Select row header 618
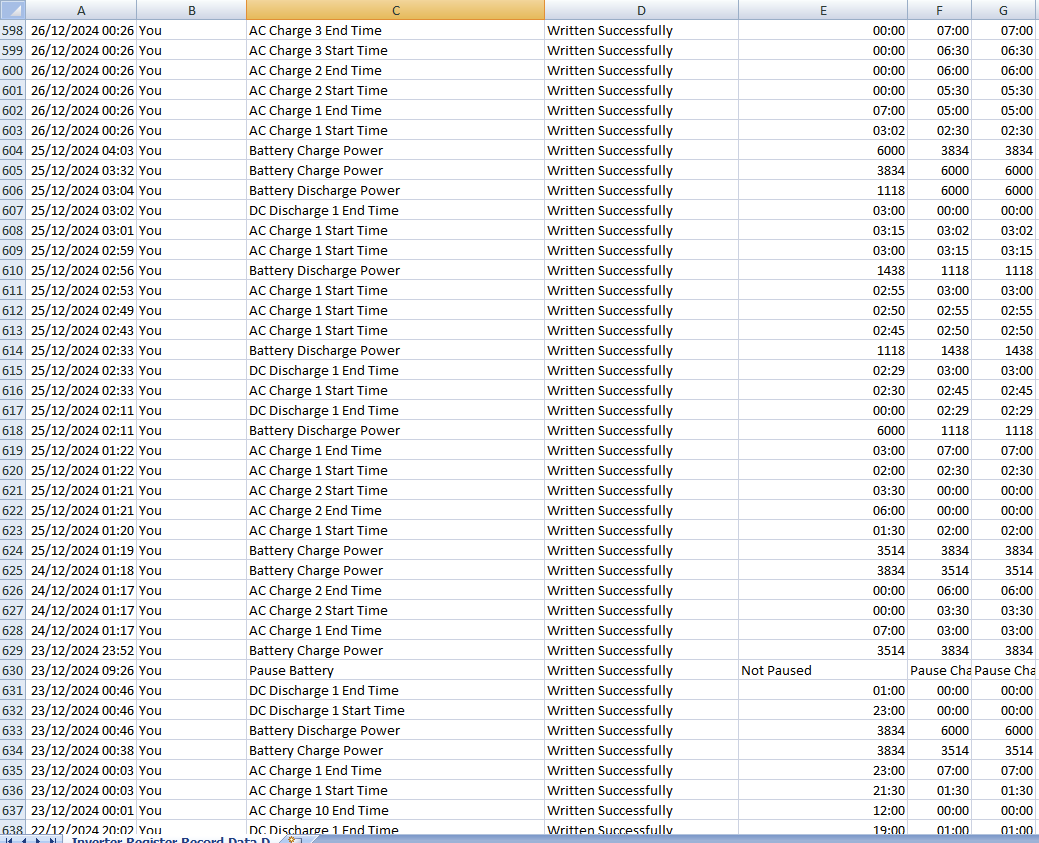The image size is (1039, 843). point(13,430)
